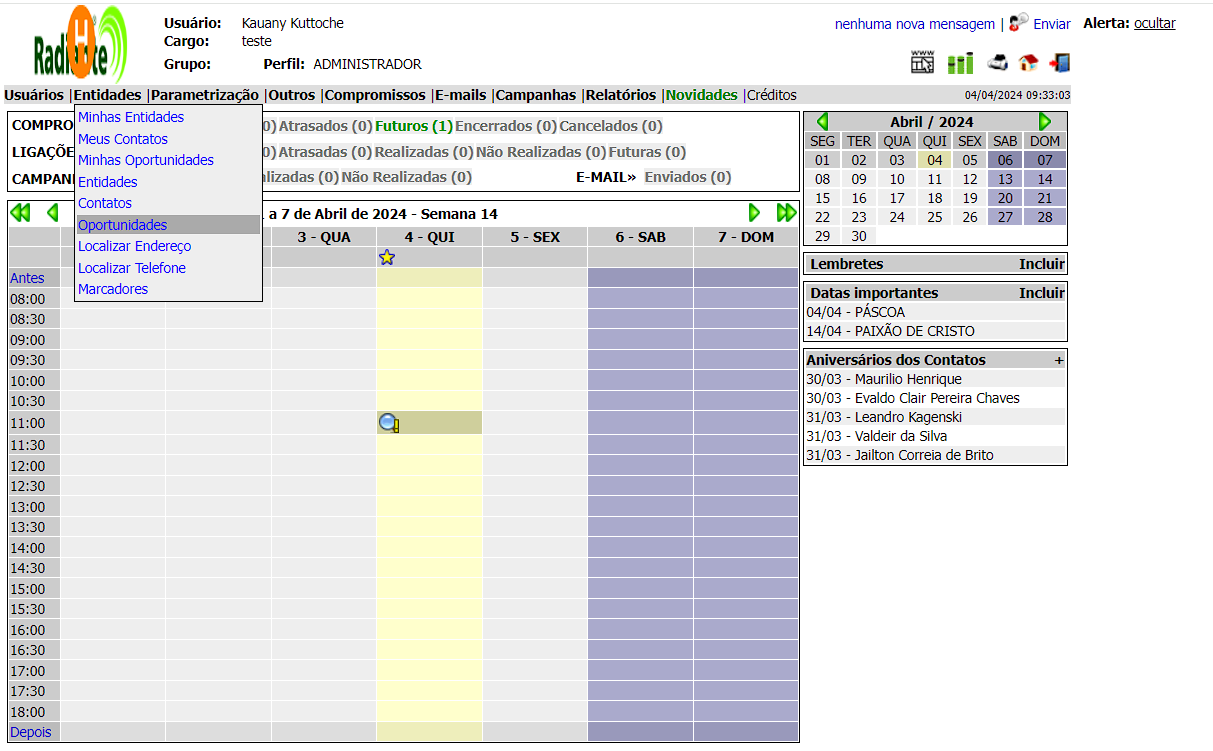This screenshot has width=1213, height=751.
Task: Click the yellow star on Thursday column
Action: point(387,258)
